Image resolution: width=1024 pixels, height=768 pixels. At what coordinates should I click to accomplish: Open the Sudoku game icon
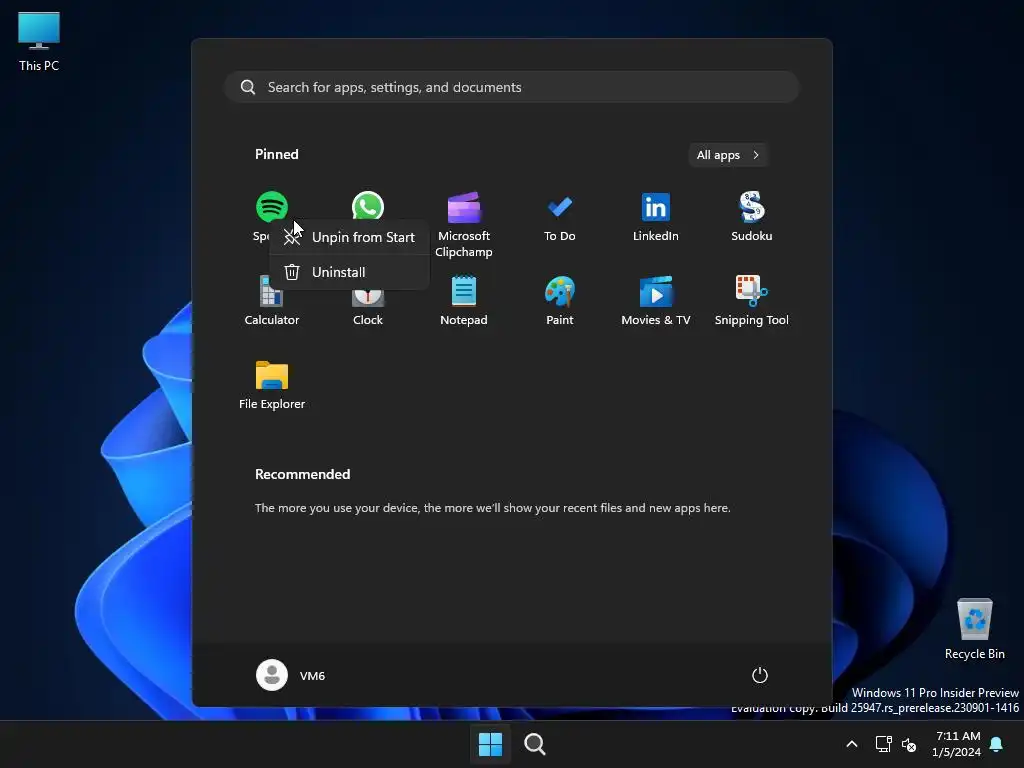coord(752,217)
